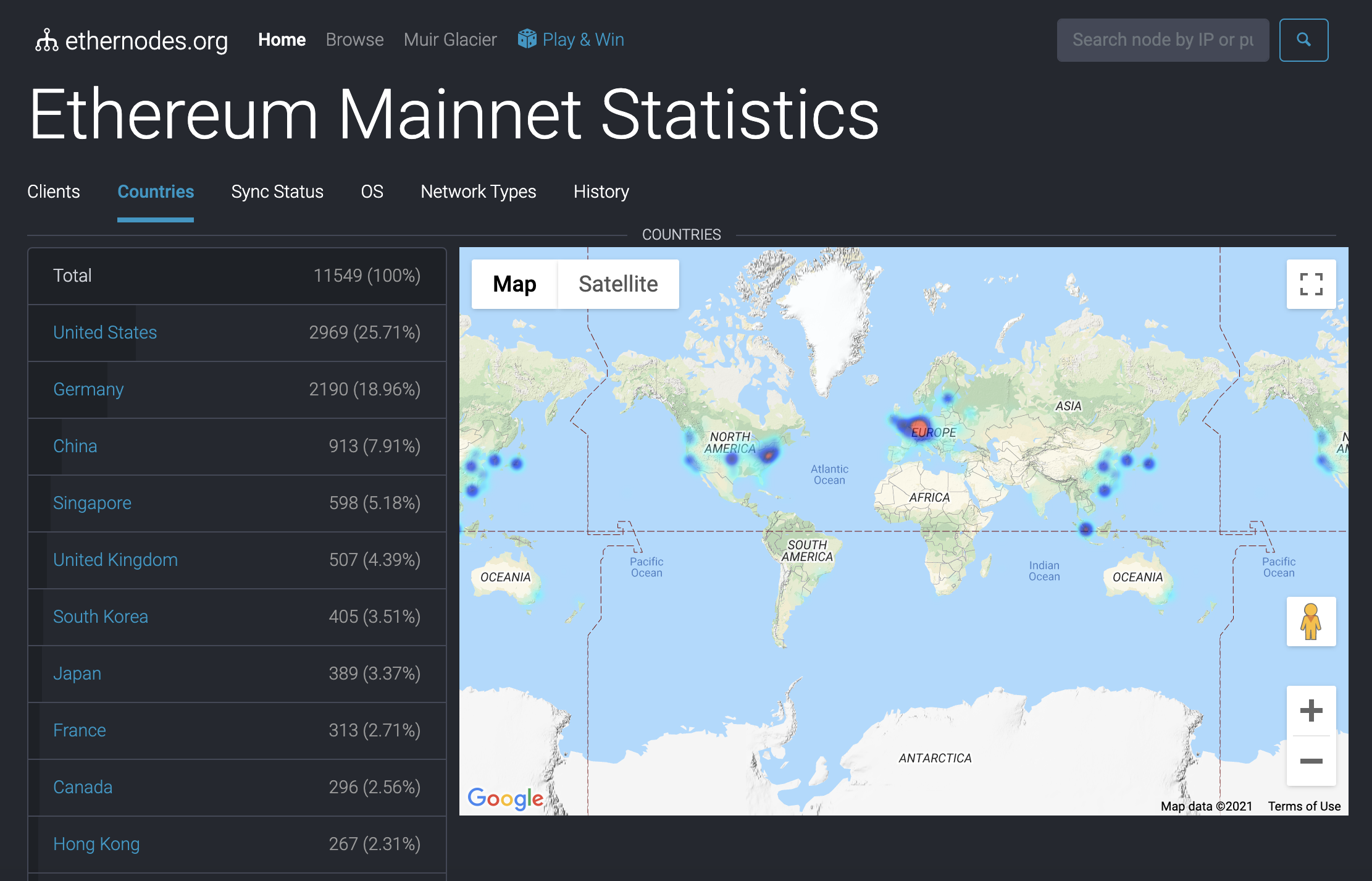Open the United Kingdom country link

point(115,560)
